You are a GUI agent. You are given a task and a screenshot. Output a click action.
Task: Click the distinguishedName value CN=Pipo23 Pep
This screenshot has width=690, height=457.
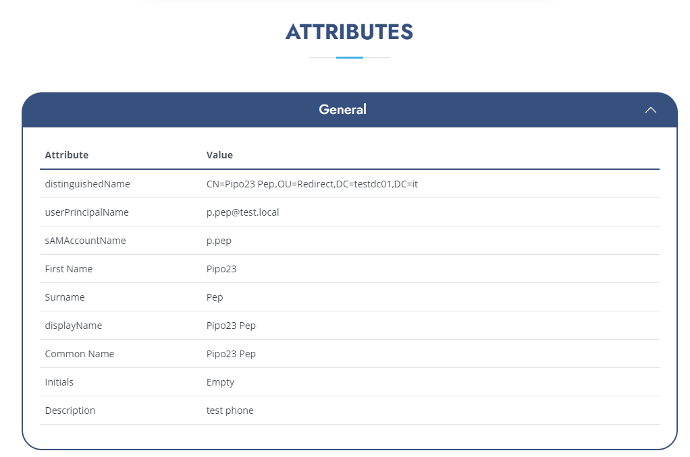(x=312, y=184)
